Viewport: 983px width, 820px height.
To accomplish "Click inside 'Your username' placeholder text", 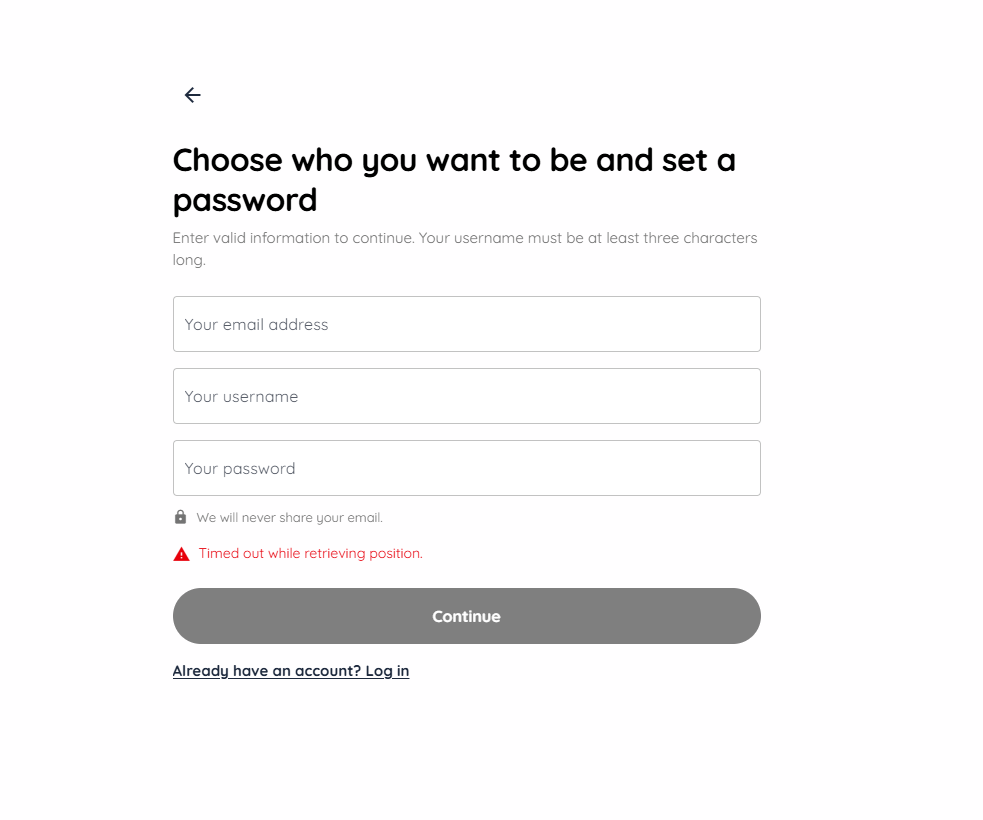I will point(241,396).
